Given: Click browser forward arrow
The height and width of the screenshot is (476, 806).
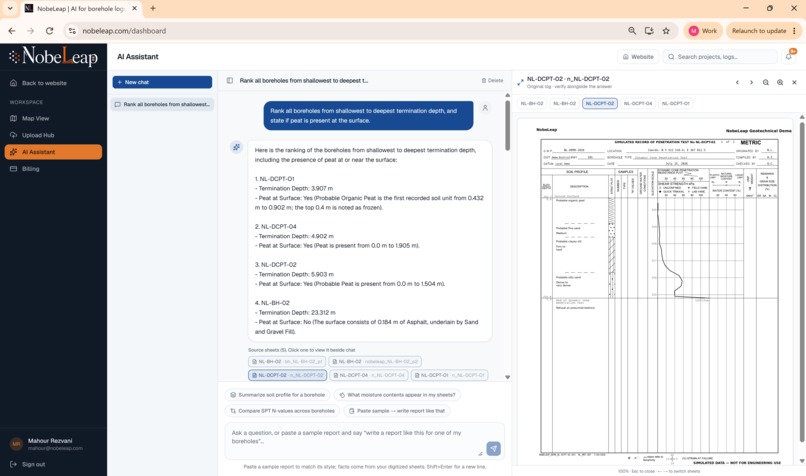Looking at the screenshot, I should (x=30, y=31).
